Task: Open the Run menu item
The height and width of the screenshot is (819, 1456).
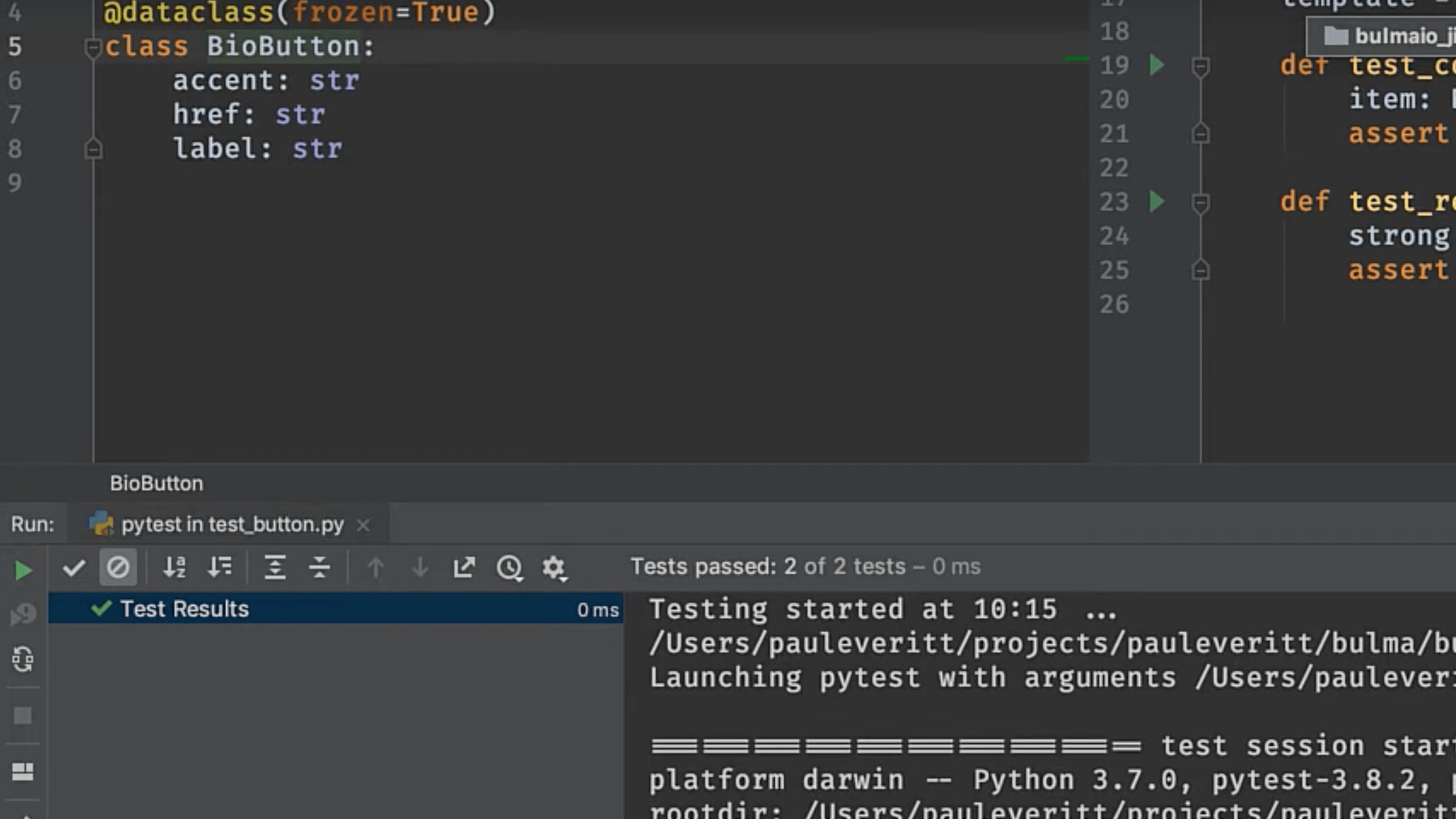Action: point(32,524)
